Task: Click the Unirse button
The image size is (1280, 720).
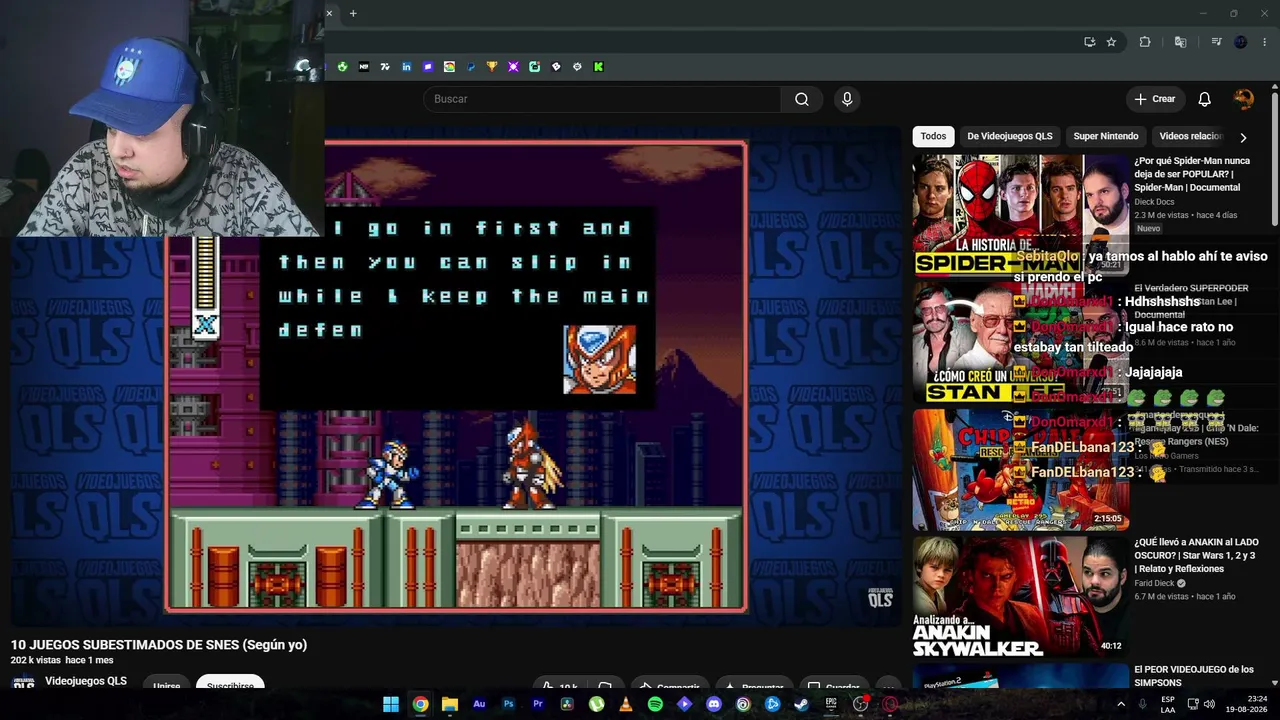Action: point(167,686)
